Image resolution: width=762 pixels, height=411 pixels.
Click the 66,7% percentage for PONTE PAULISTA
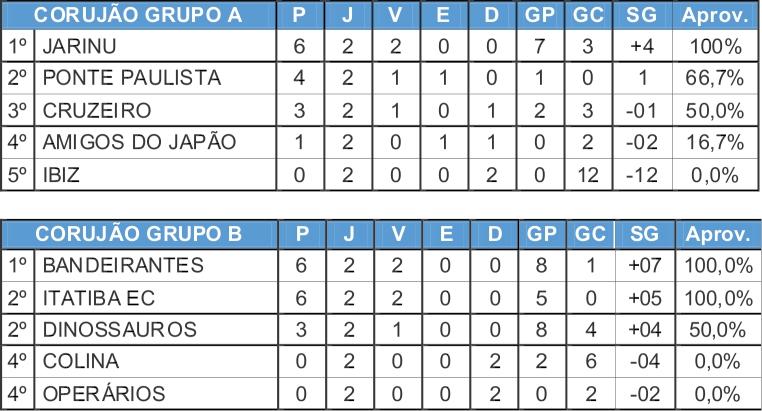(713, 78)
